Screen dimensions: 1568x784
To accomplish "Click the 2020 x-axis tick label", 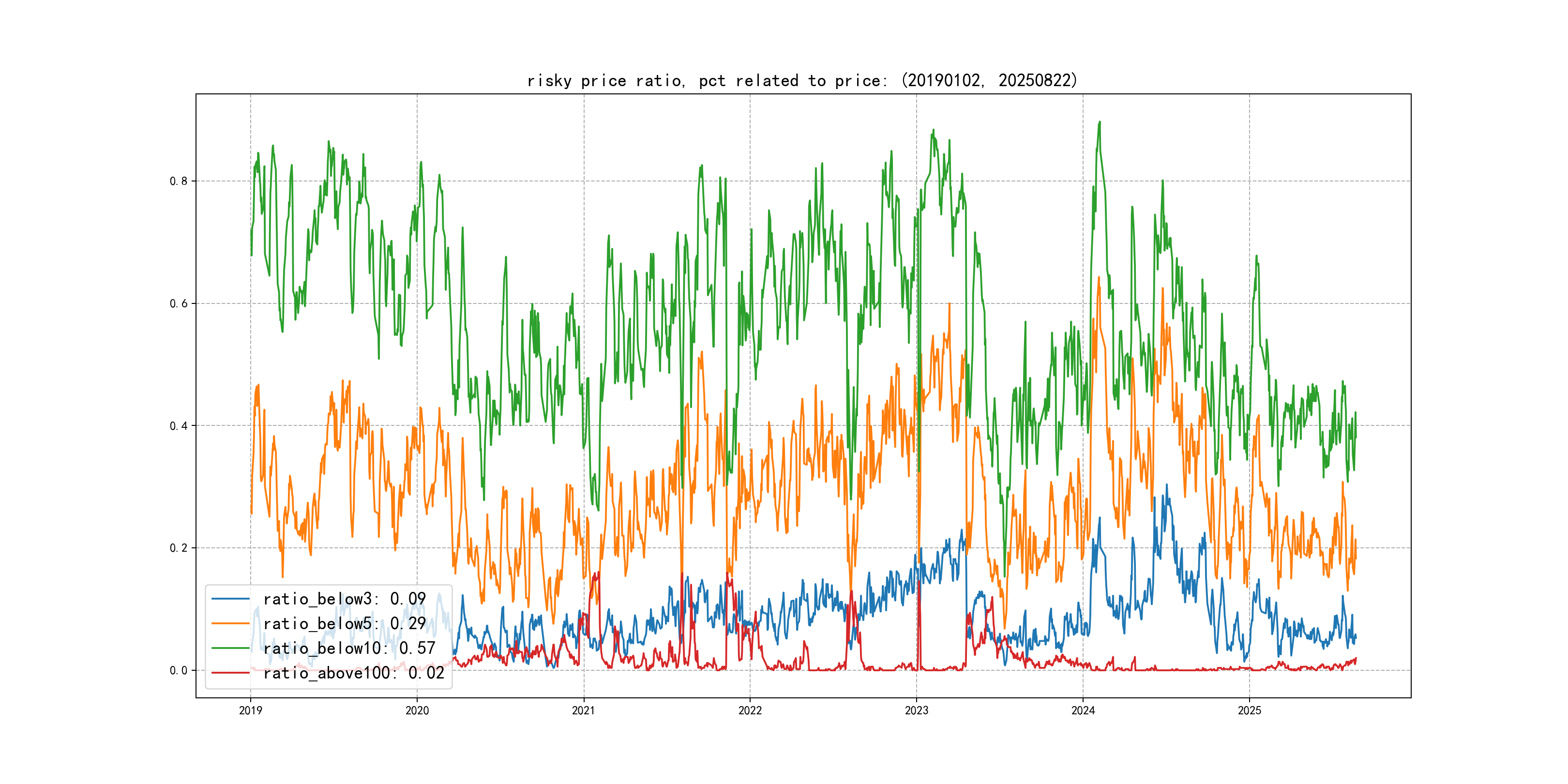I will [417, 710].
